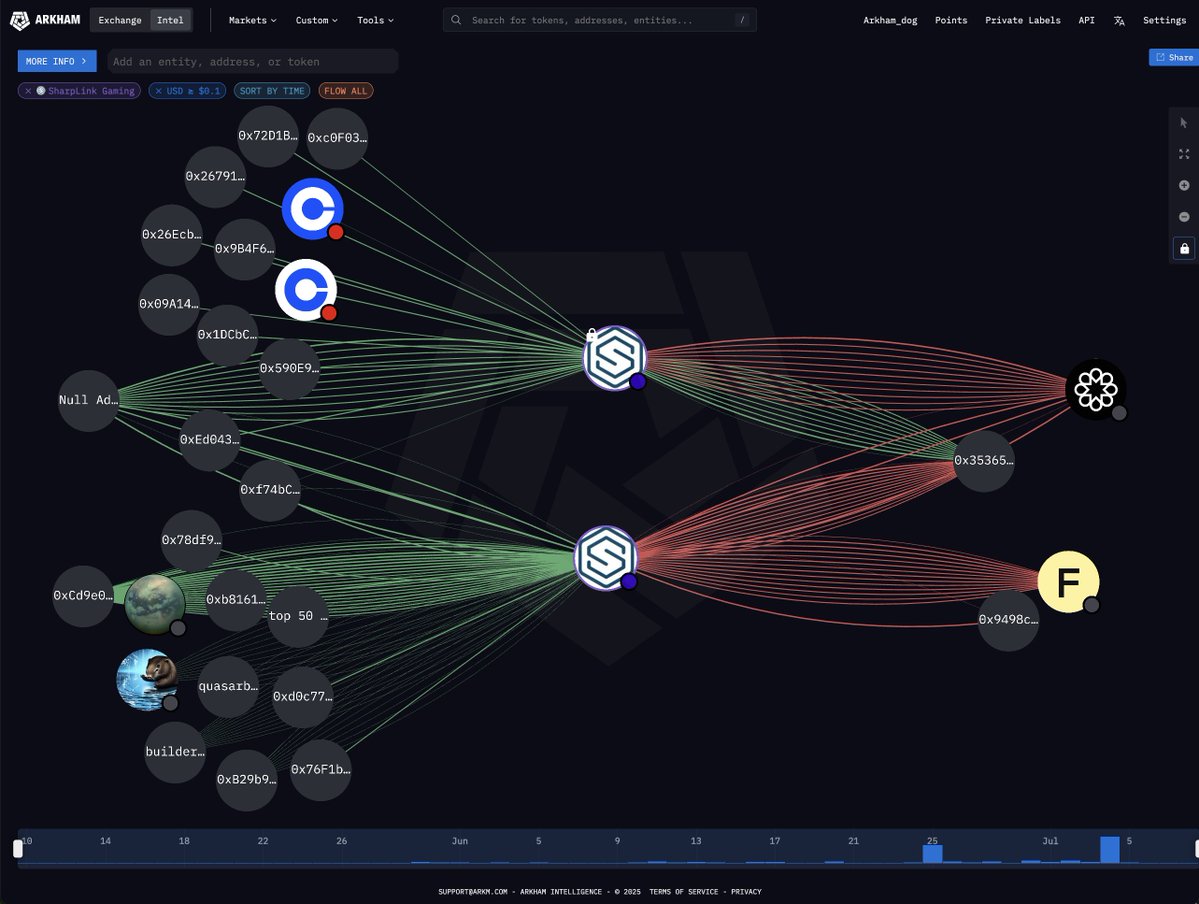Open the Tools dropdown menu
The width and height of the screenshot is (1199, 904).
375,20
